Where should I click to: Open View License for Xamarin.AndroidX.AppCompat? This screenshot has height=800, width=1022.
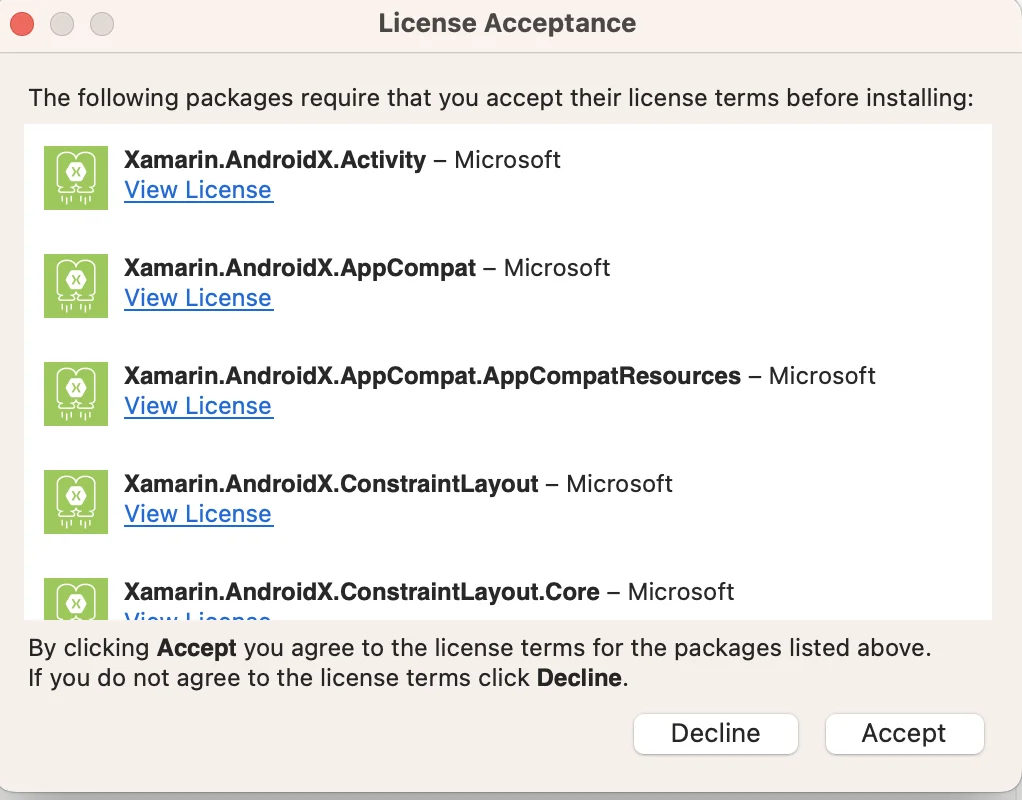click(x=198, y=298)
